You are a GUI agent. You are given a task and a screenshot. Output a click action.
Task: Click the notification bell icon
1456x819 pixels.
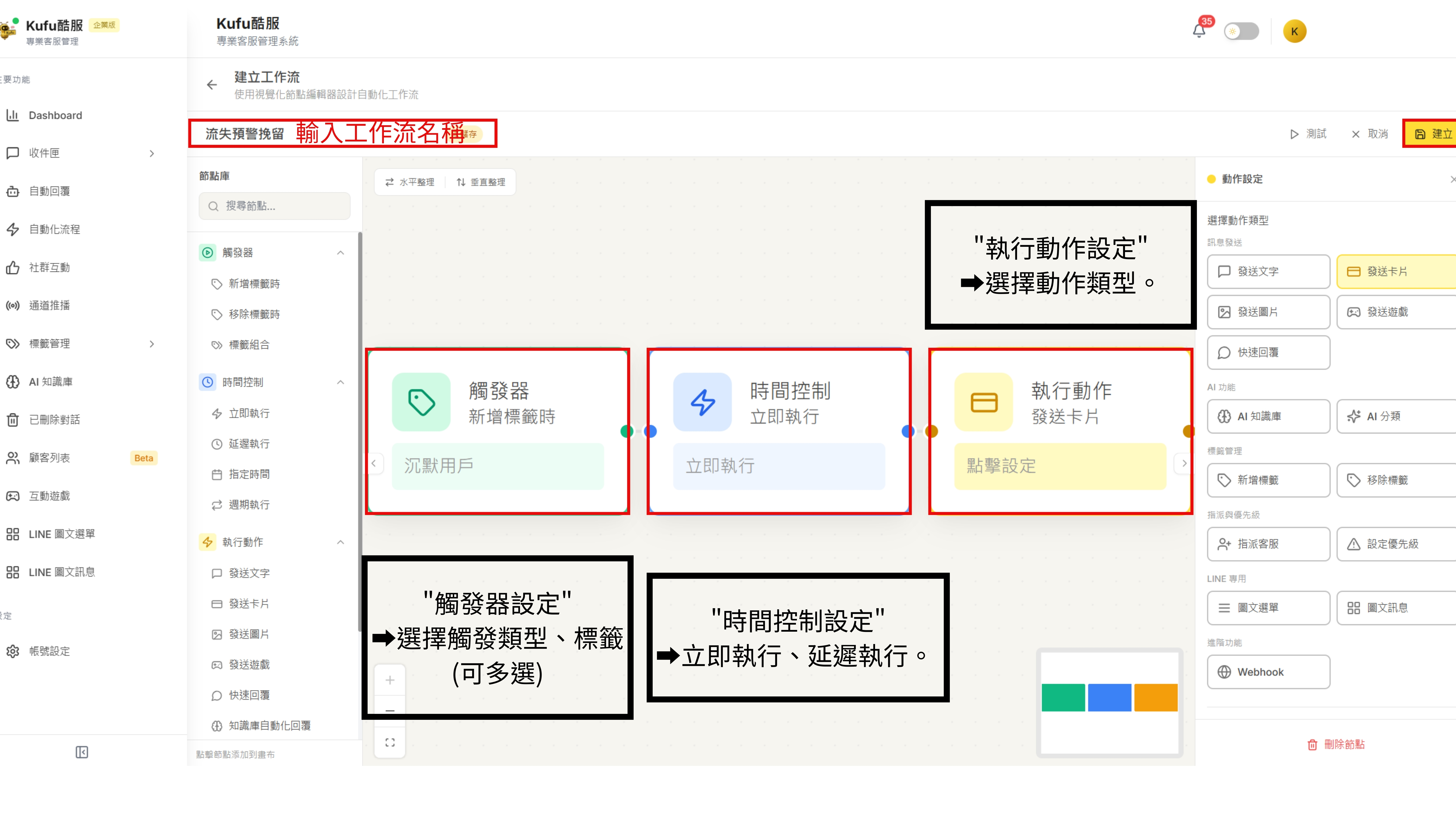click(x=1199, y=31)
